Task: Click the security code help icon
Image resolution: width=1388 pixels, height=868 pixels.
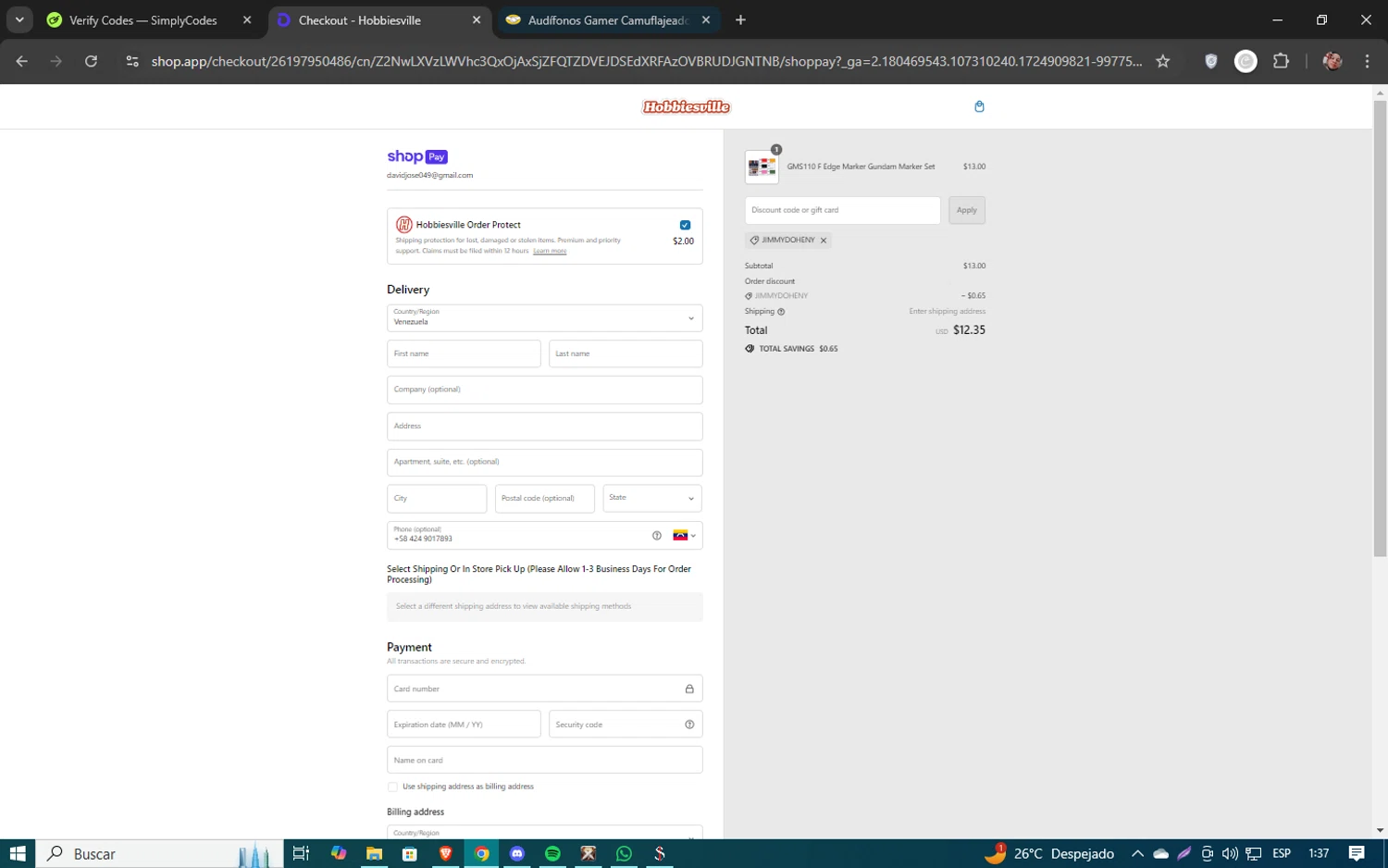Action: point(689,725)
